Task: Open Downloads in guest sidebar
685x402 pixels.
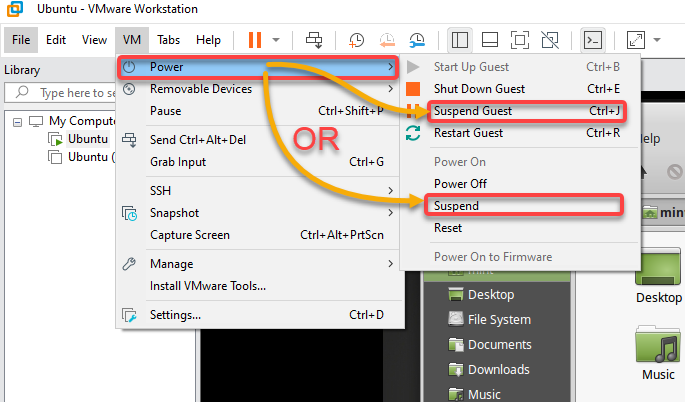Action: tap(498, 369)
